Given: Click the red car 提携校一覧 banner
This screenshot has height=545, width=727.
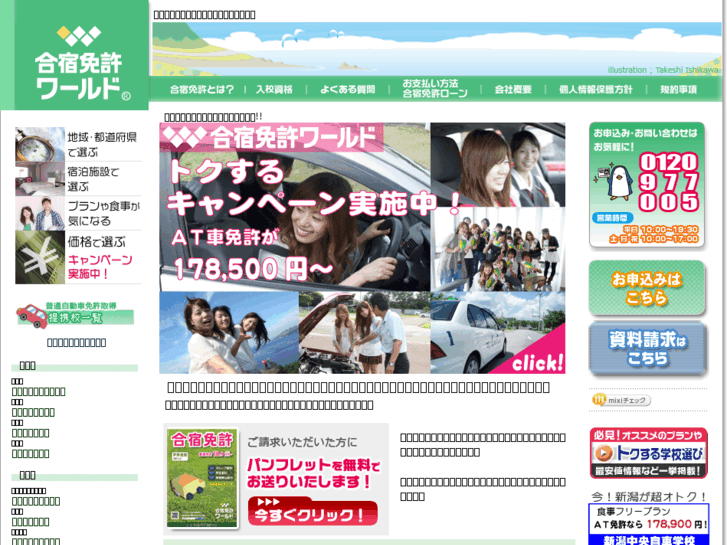Looking at the screenshot, I should click(x=76, y=315).
